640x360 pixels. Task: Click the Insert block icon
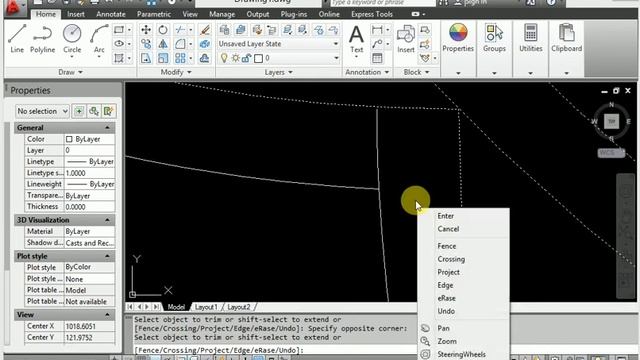(406, 39)
